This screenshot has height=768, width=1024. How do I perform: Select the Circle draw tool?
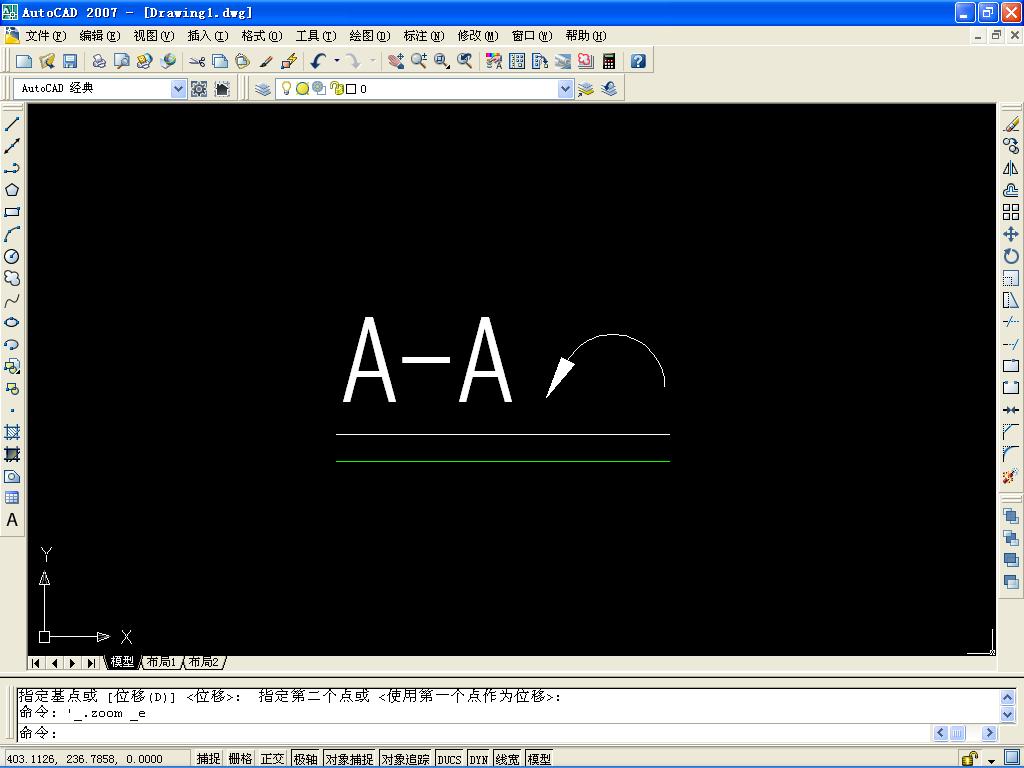point(12,256)
